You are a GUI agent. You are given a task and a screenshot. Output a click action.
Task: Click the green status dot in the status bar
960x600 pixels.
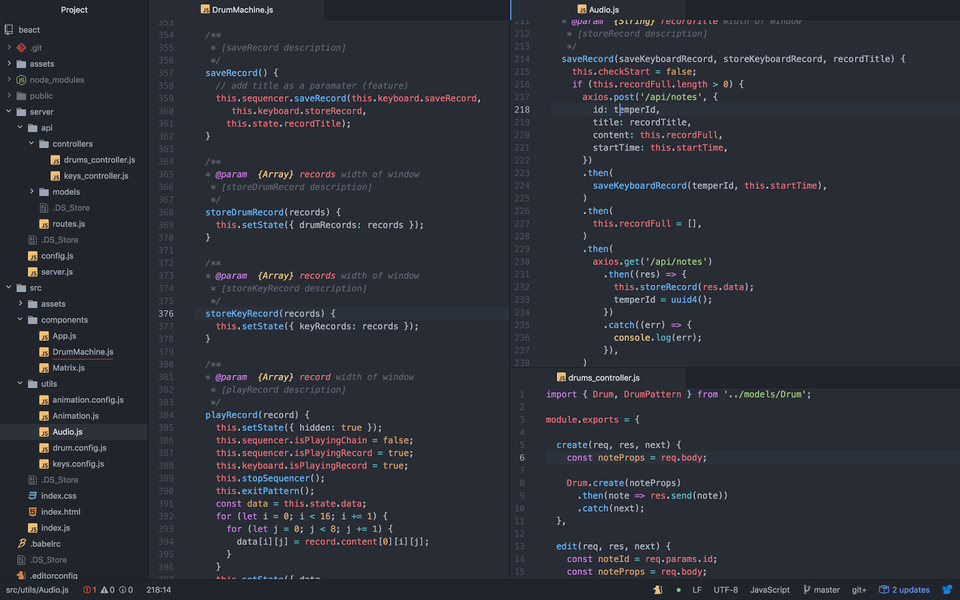(x=678, y=590)
